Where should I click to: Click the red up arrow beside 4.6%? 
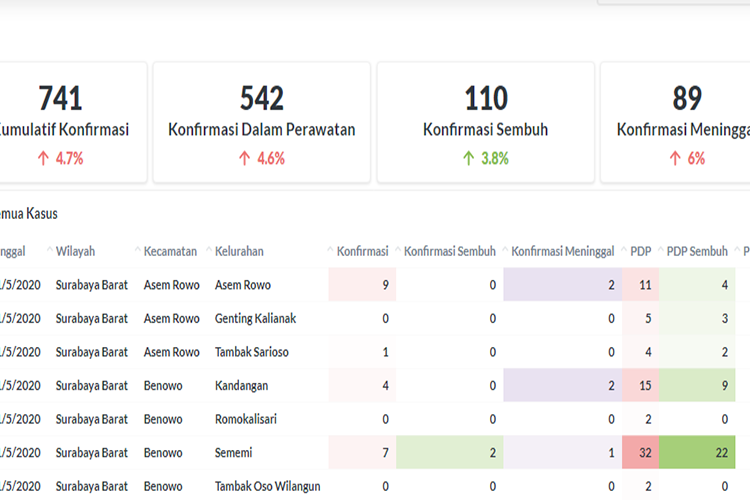(x=244, y=158)
